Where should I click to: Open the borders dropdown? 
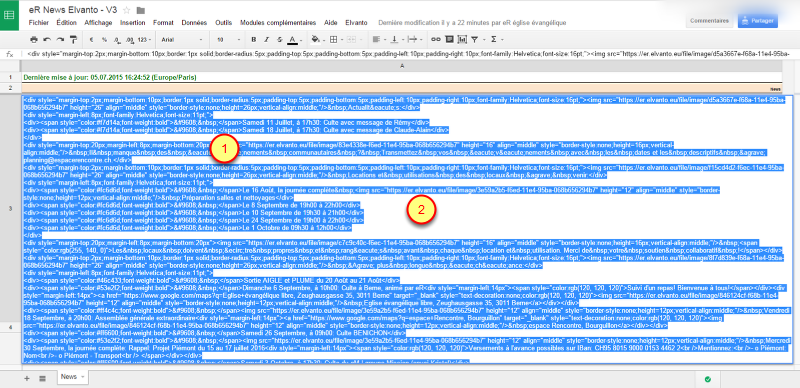pos(335,39)
